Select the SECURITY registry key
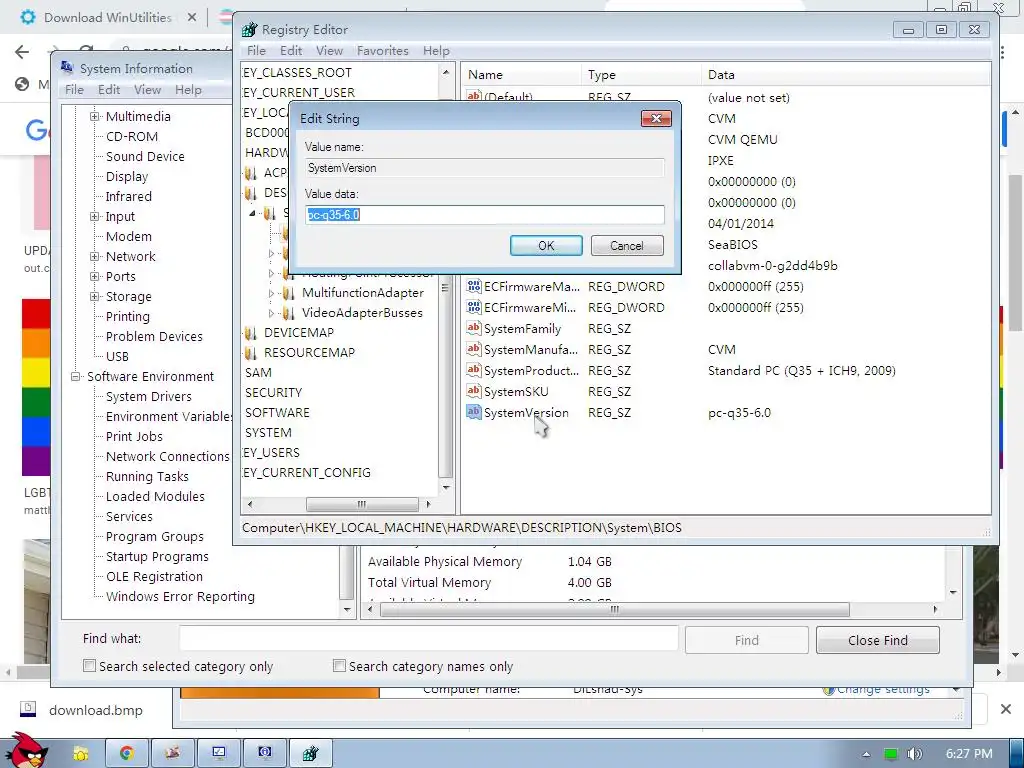The image size is (1024, 768). (273, 392)
